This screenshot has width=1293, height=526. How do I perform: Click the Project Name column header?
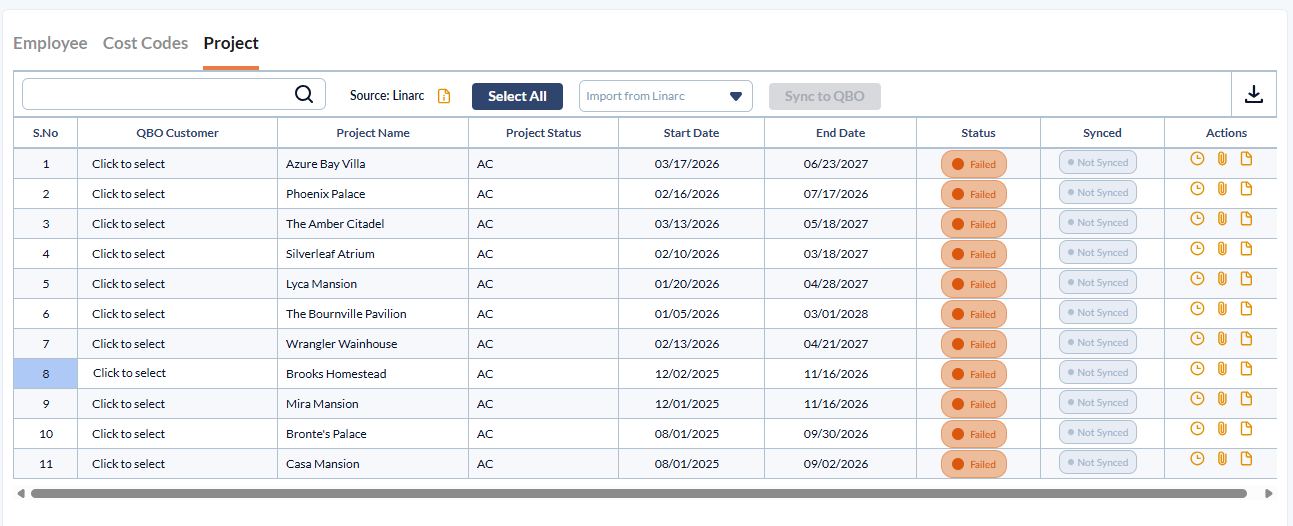click(x=373, y=133)
